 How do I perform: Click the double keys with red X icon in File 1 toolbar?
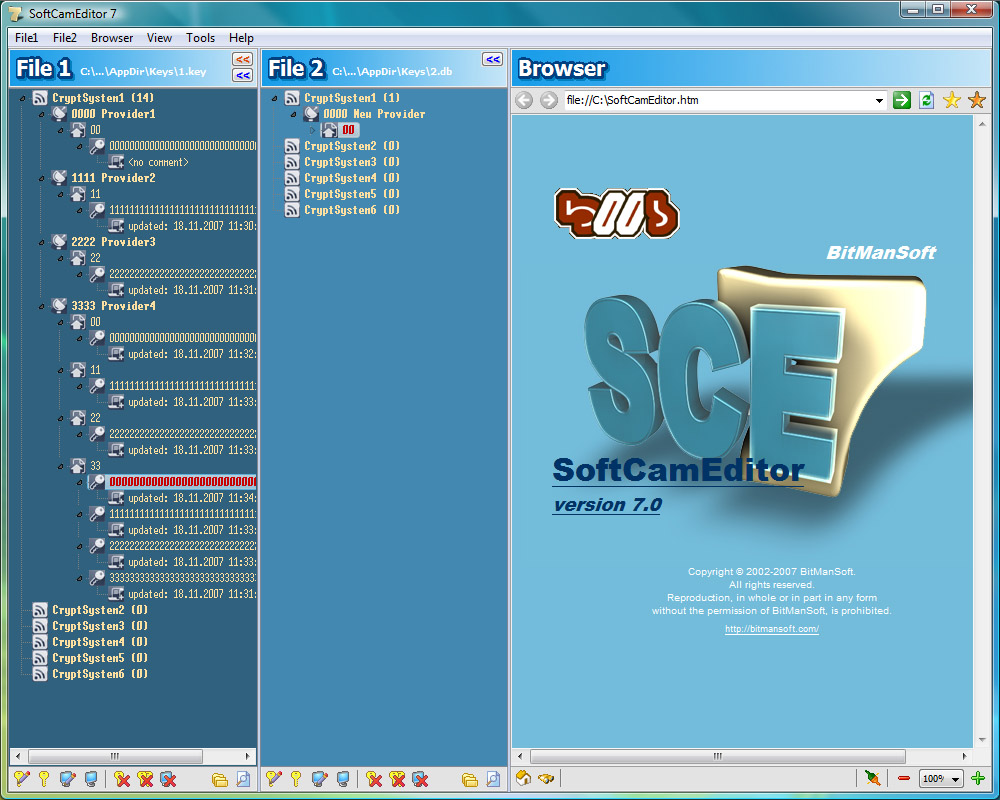click(x=145, y=779)
